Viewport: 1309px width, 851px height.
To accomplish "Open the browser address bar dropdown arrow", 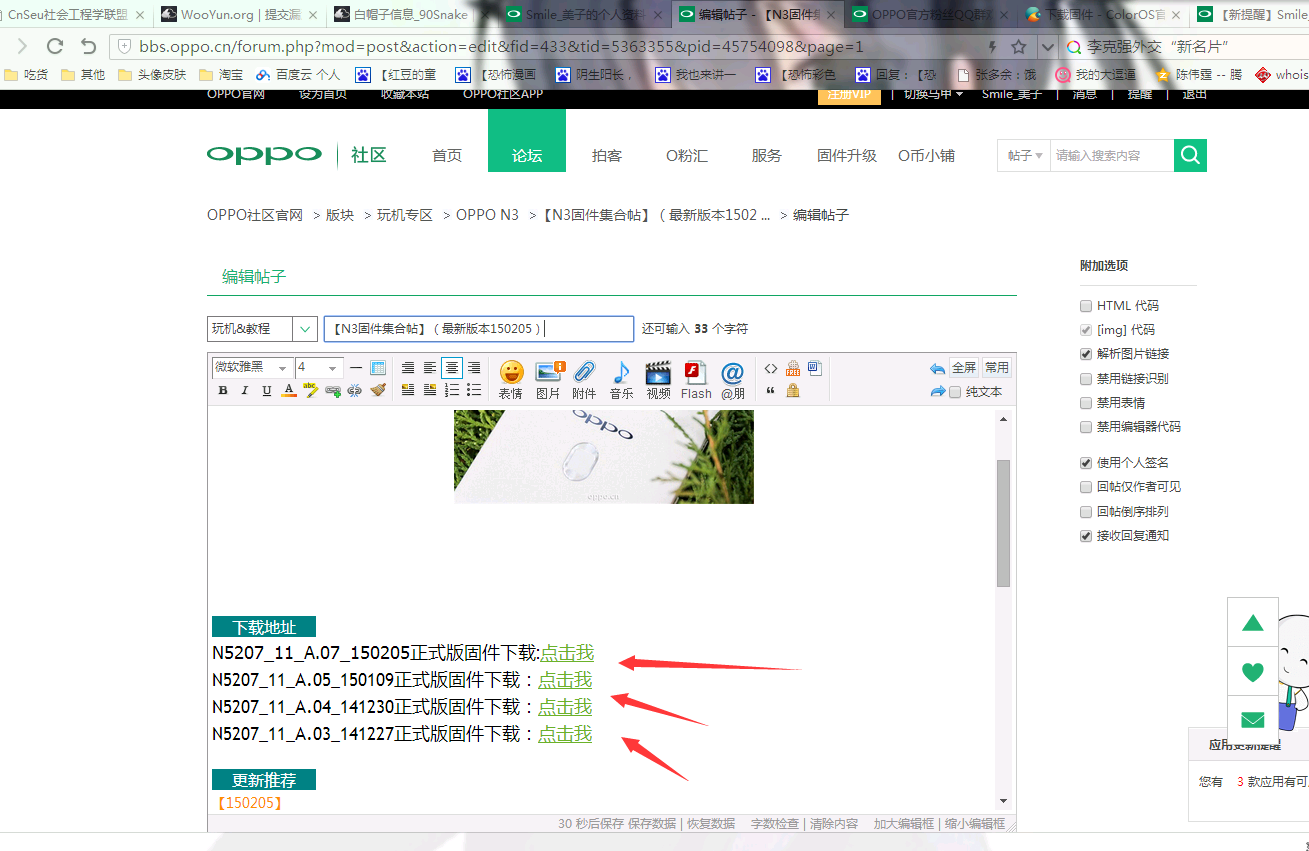I will pos(1047,47).
